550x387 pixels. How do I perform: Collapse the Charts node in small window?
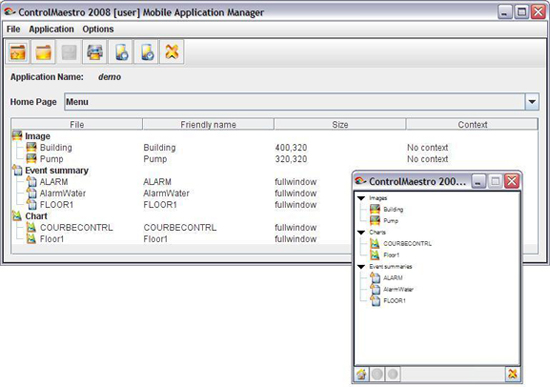(x=361, y=232)
